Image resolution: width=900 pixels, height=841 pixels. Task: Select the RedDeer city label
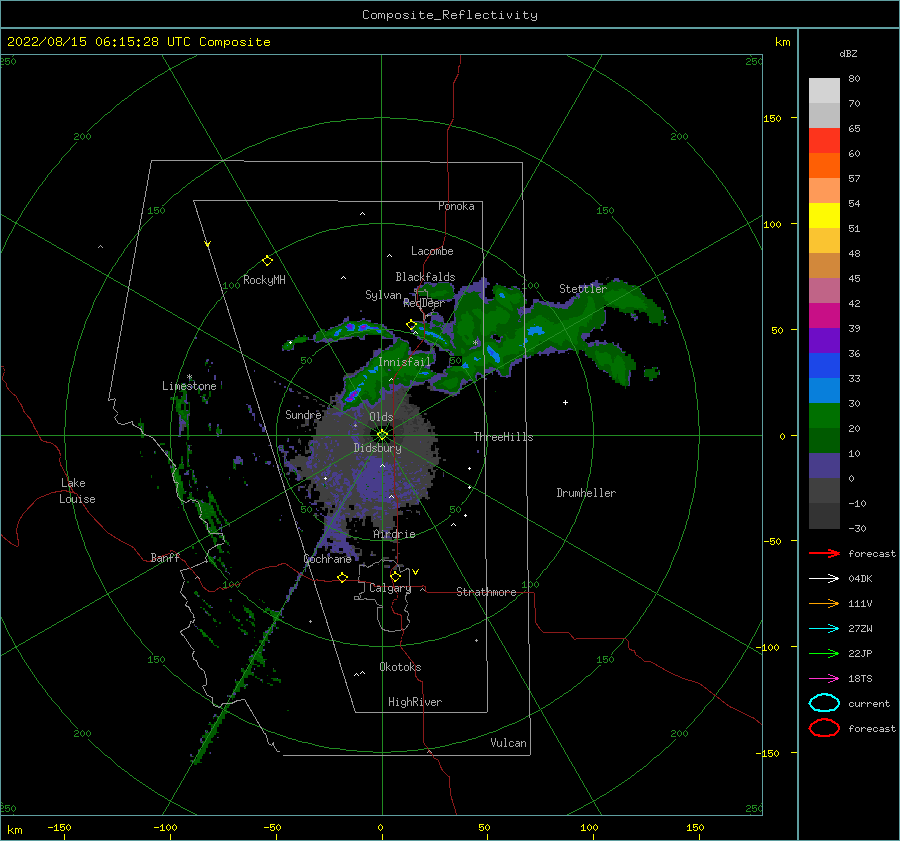click(424, 303)
